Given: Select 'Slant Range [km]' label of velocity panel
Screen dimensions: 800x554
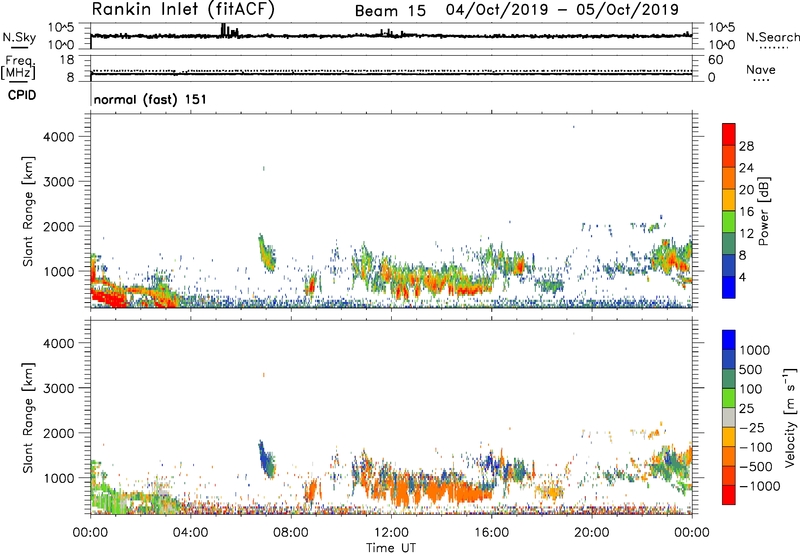Looking at the screenshot, I should (x=28, y=418).
